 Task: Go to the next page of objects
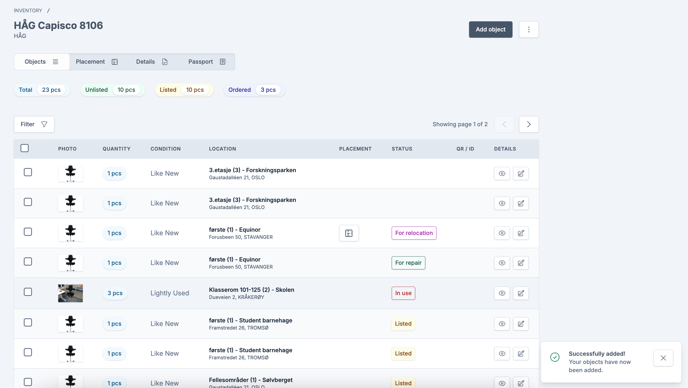(x=528, y=124)
